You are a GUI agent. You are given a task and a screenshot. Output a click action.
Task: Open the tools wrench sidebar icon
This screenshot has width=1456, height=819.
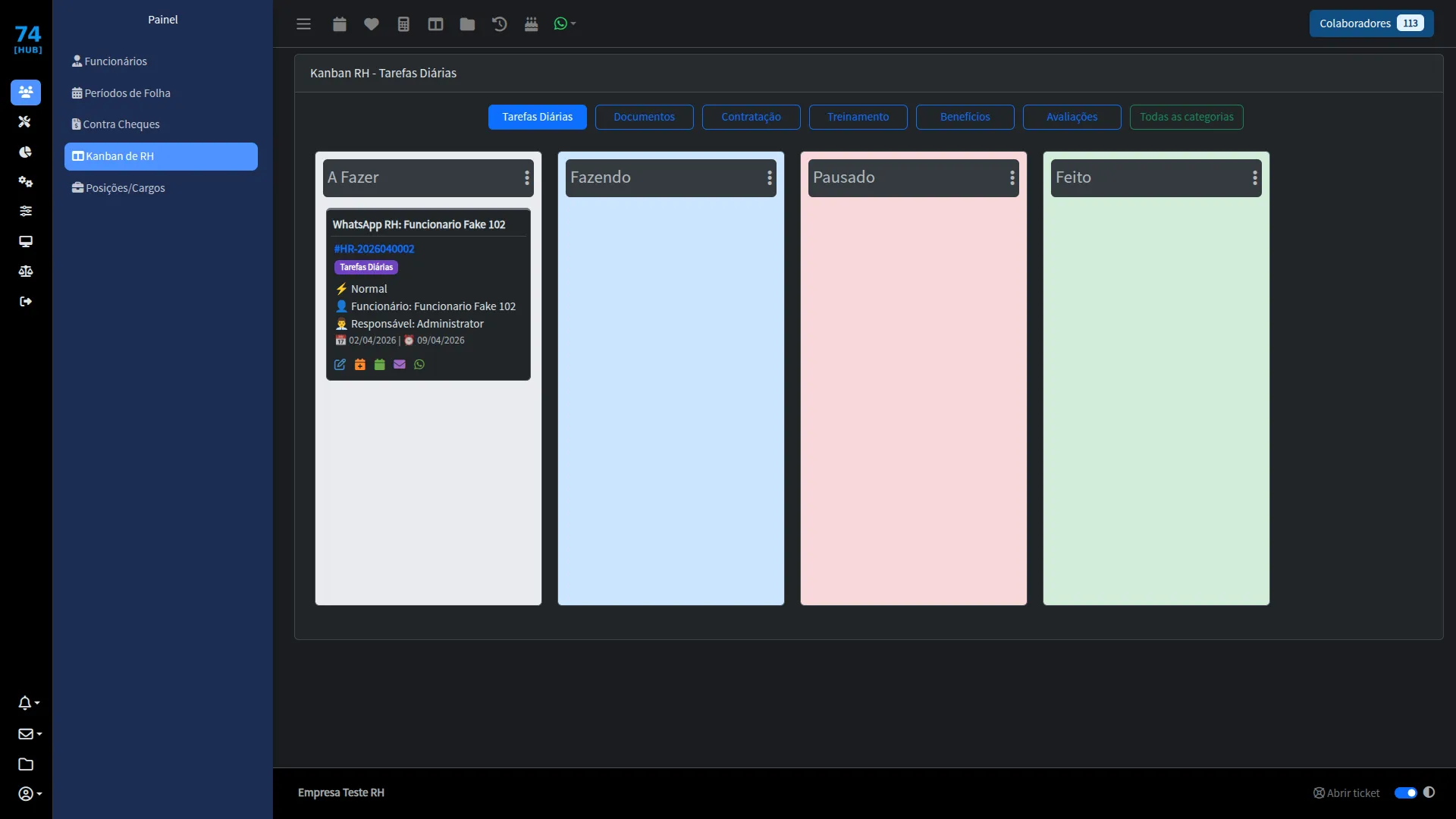[25, 121]
